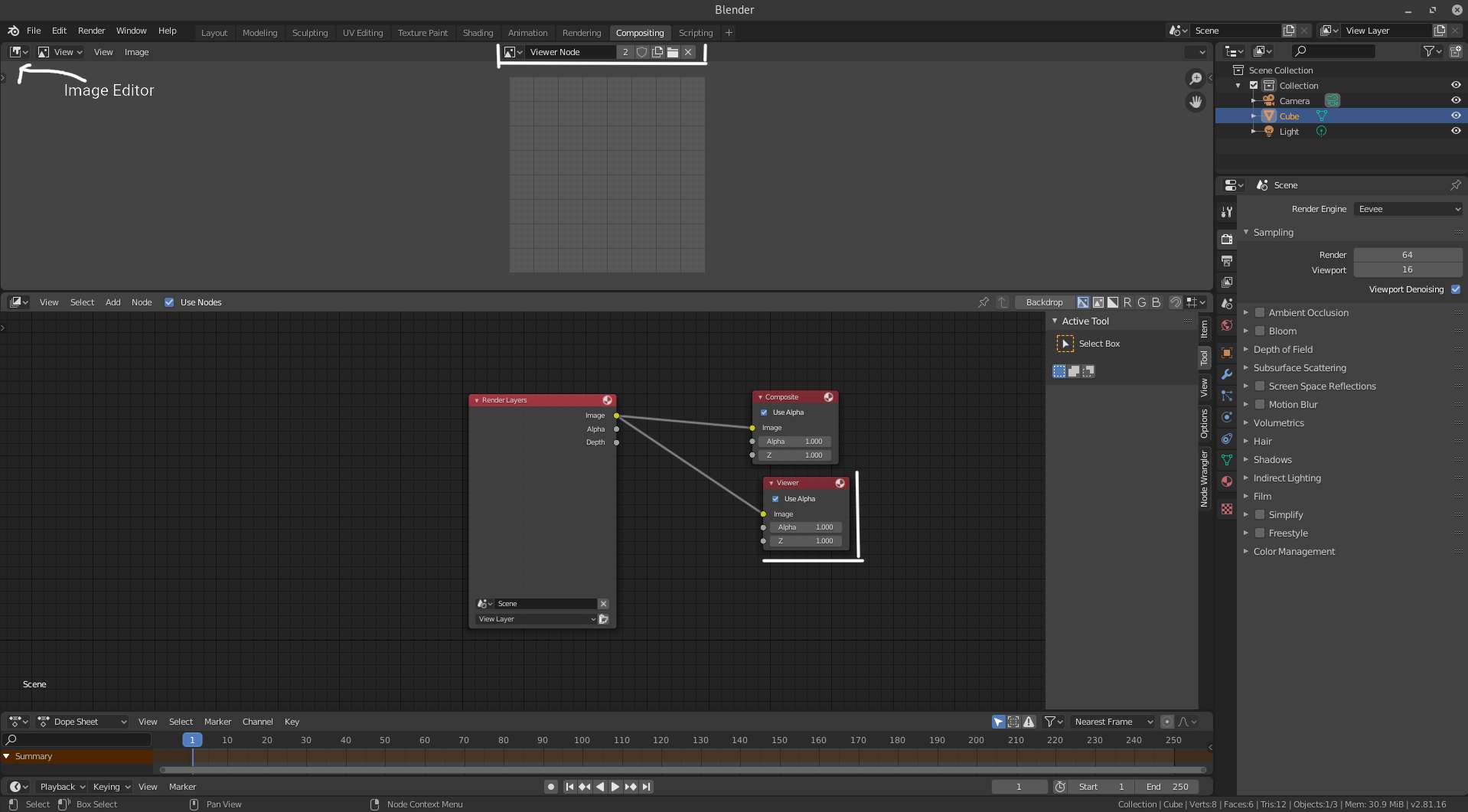Open the Output properties tab (printer icon)
This screenshot has width=1468, height=812.
(x=1227, y=261)
